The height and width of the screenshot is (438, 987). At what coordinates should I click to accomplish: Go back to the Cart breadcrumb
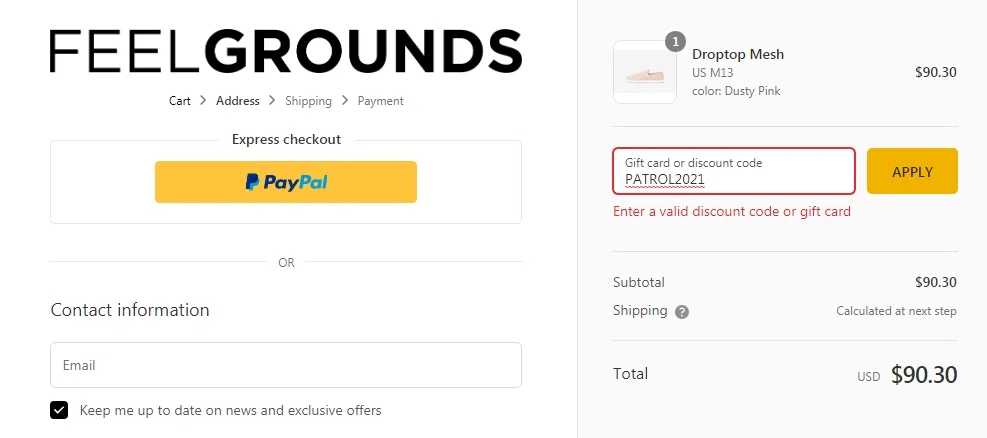[x=179, y=101]
